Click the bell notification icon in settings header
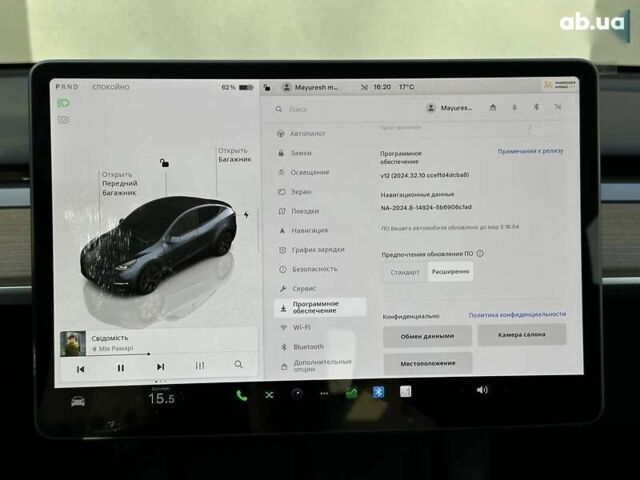The image size is (640, 480). (514, 107)
